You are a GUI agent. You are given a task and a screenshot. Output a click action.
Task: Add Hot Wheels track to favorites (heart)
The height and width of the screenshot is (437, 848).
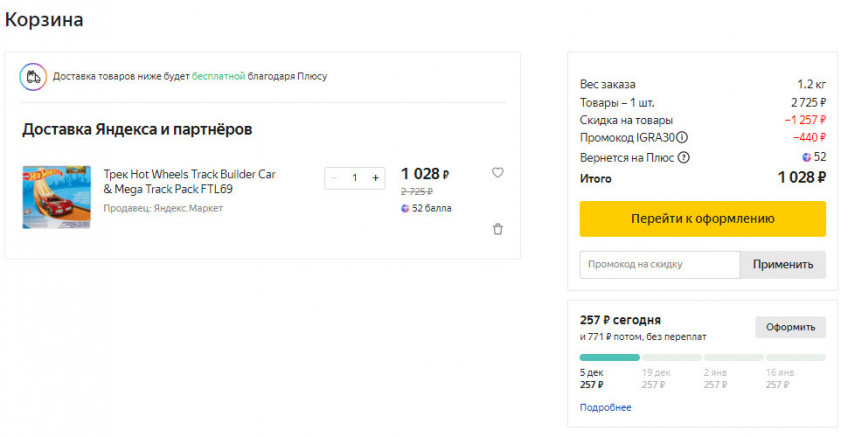(x=498, y=173)
